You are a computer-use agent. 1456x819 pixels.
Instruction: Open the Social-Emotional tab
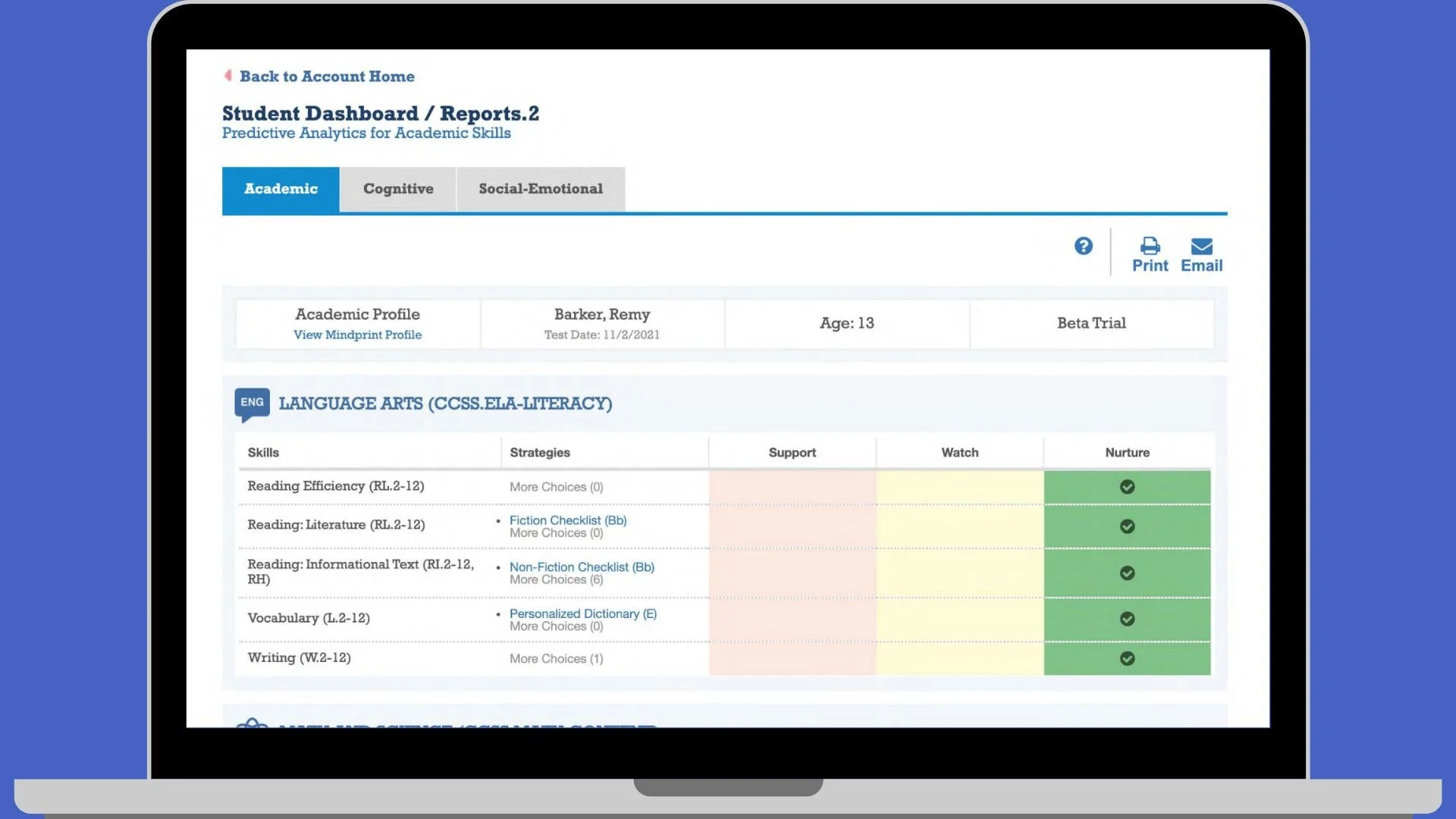(541, 189)
